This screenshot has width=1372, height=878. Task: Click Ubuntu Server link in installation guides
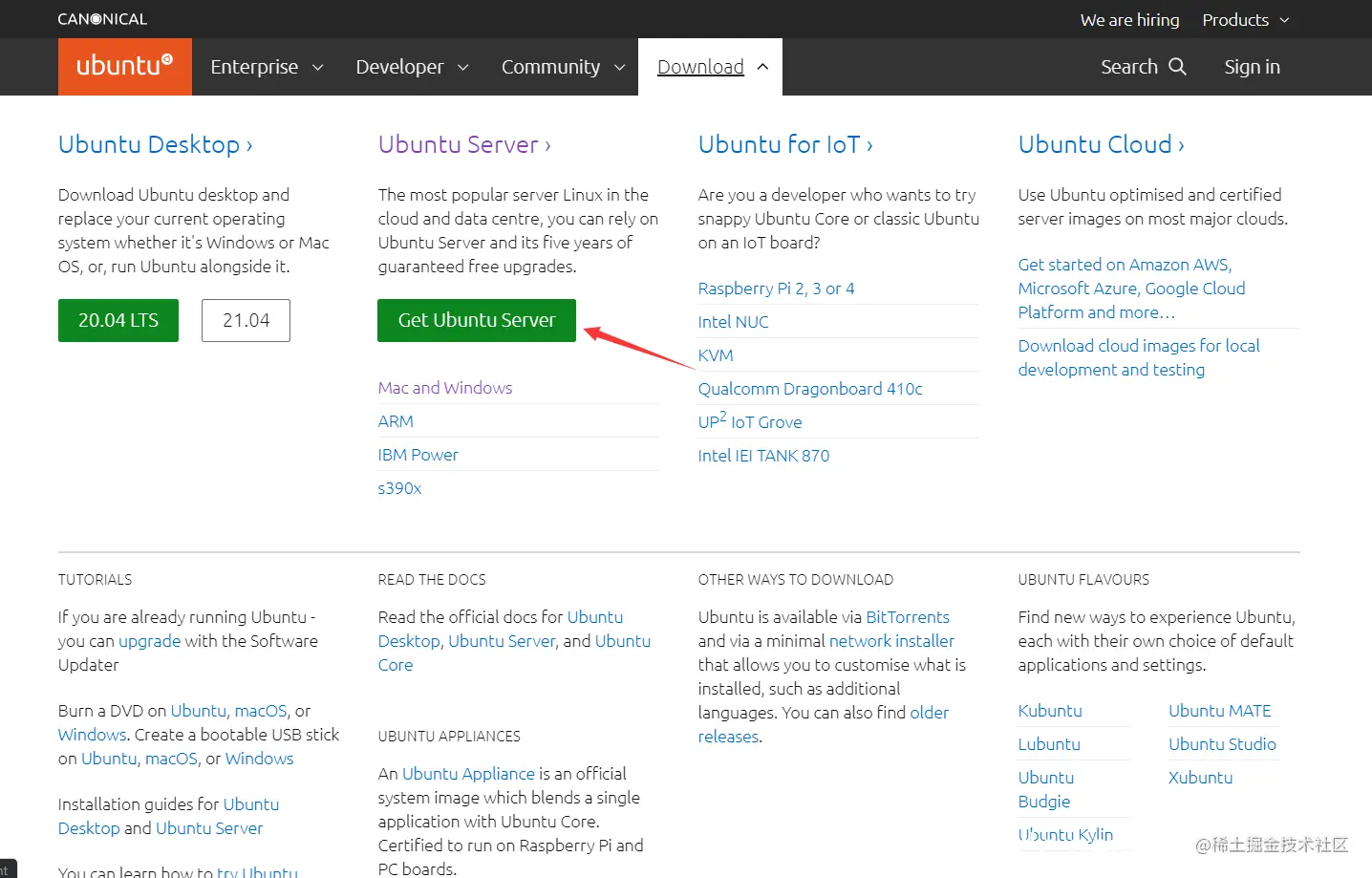209,828
